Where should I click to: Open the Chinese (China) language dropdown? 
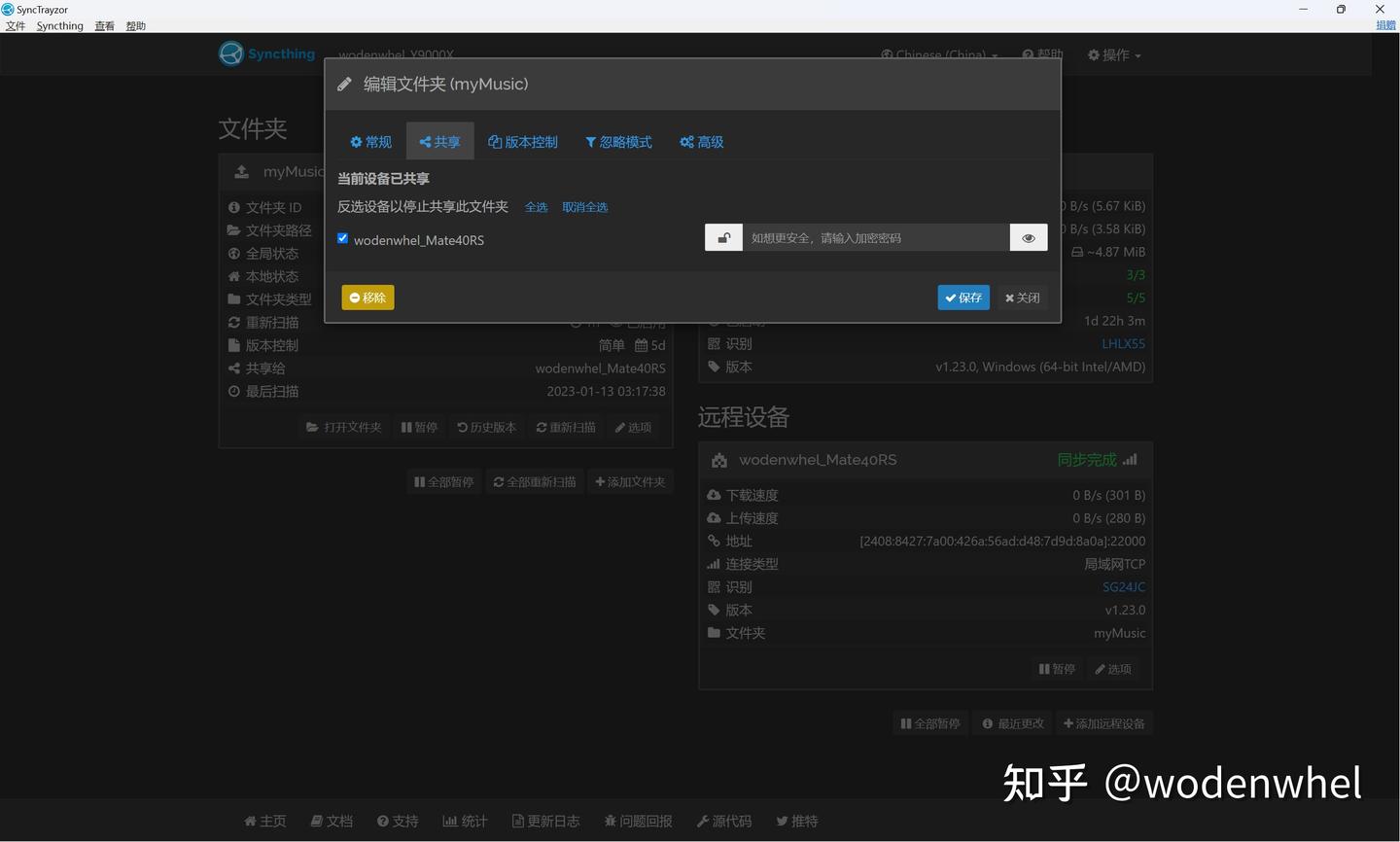(936, 54)
